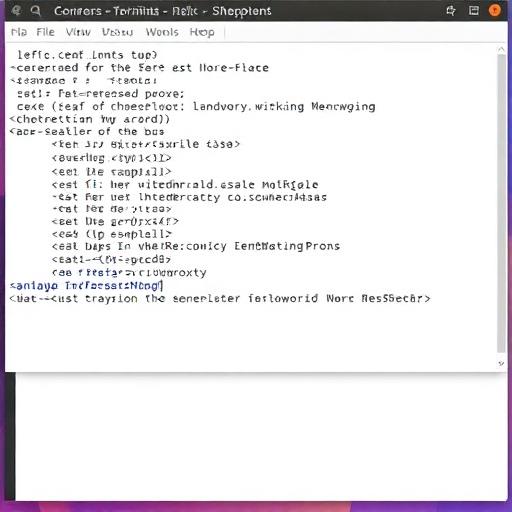Screen dimensions: 512x512
Task: Click the app icon left of the search magnifier
Action: [17, 11]
